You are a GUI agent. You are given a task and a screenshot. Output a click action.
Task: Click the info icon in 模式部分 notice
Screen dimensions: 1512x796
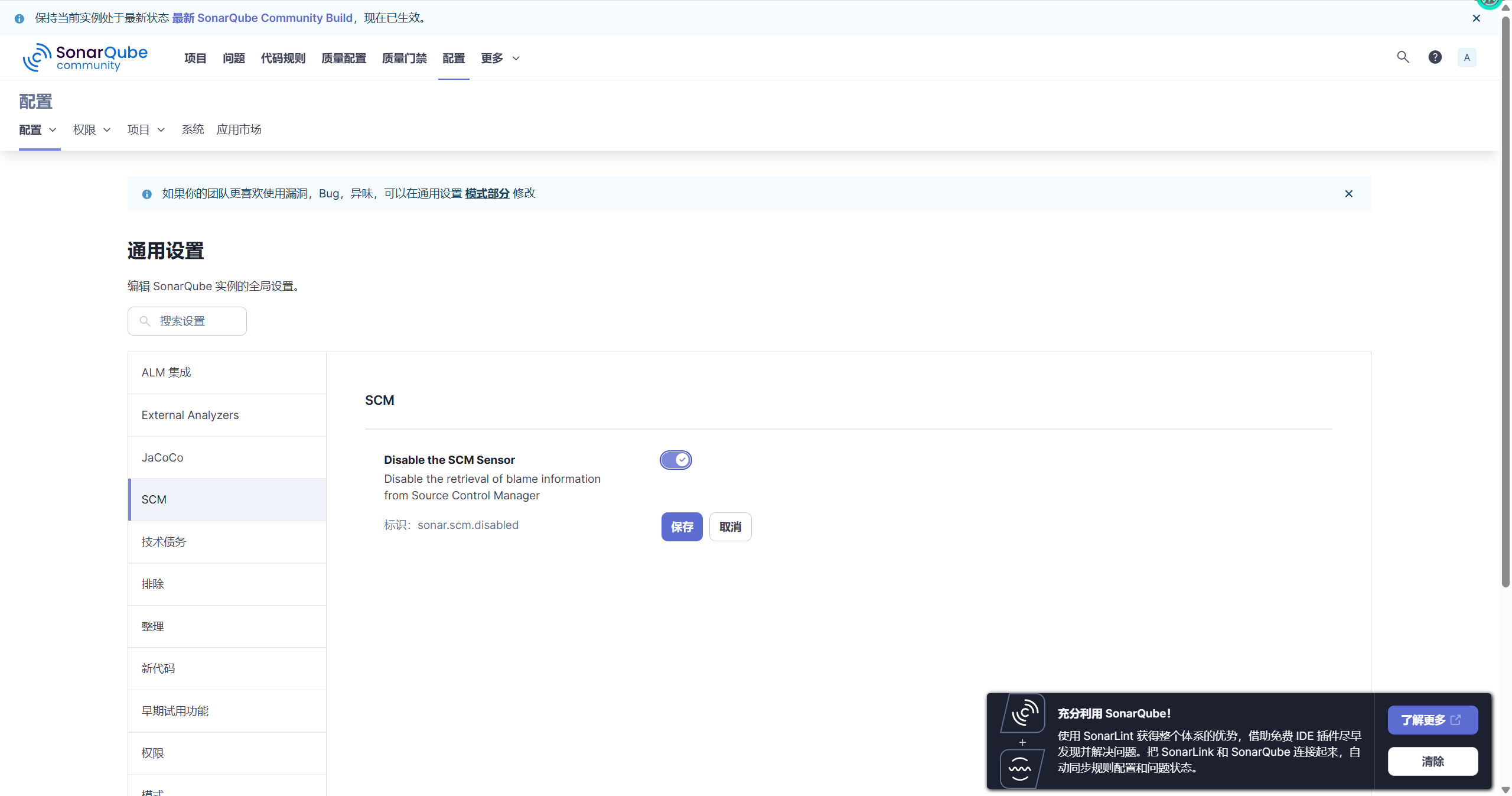(147, 194)
